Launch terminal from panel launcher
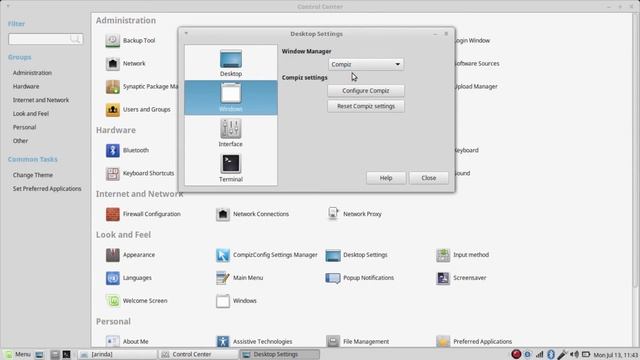The image size is (640, 360). [66, 354]
